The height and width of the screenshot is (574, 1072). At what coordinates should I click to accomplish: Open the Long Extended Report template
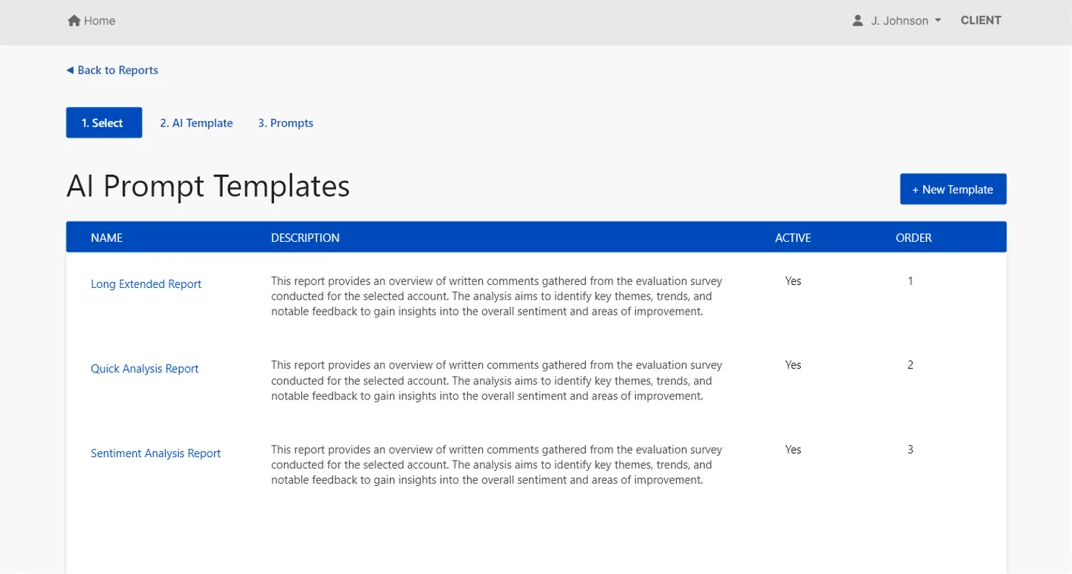tap(146, 284)
